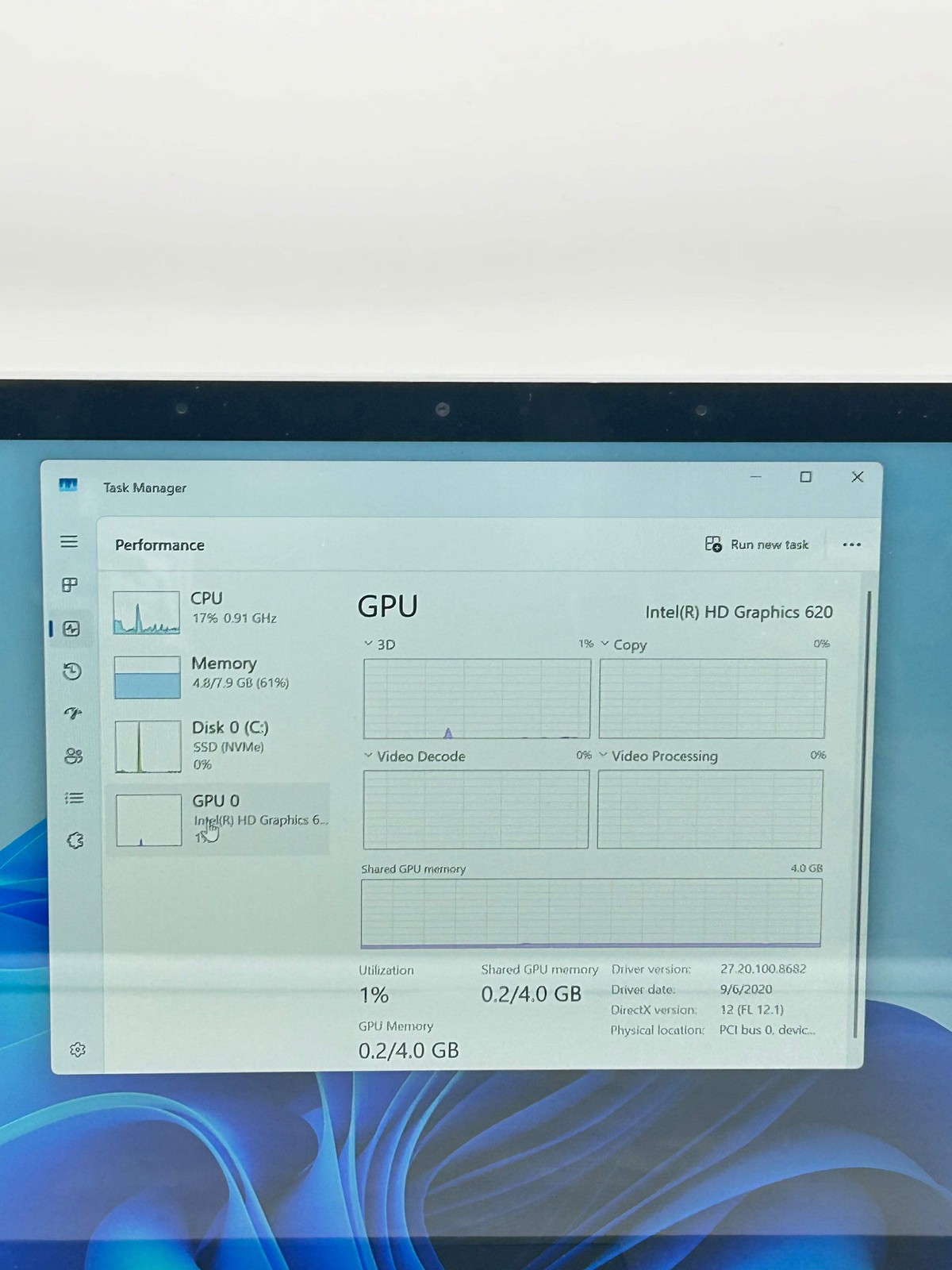Click the GPU Memory 0.2/4.0 GB value
952x1270 pixels.
click(x=409, y=1051)
